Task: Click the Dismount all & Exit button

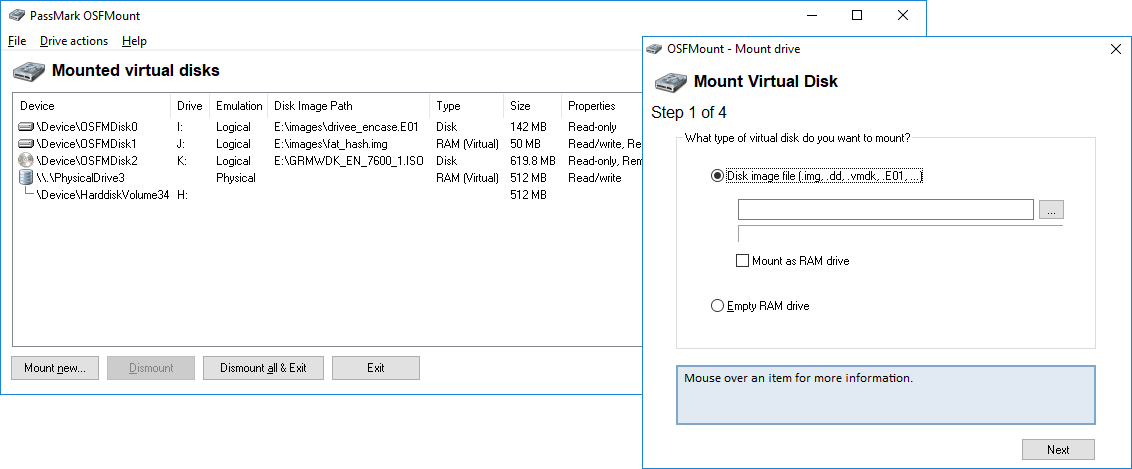Action: (264, 368)
